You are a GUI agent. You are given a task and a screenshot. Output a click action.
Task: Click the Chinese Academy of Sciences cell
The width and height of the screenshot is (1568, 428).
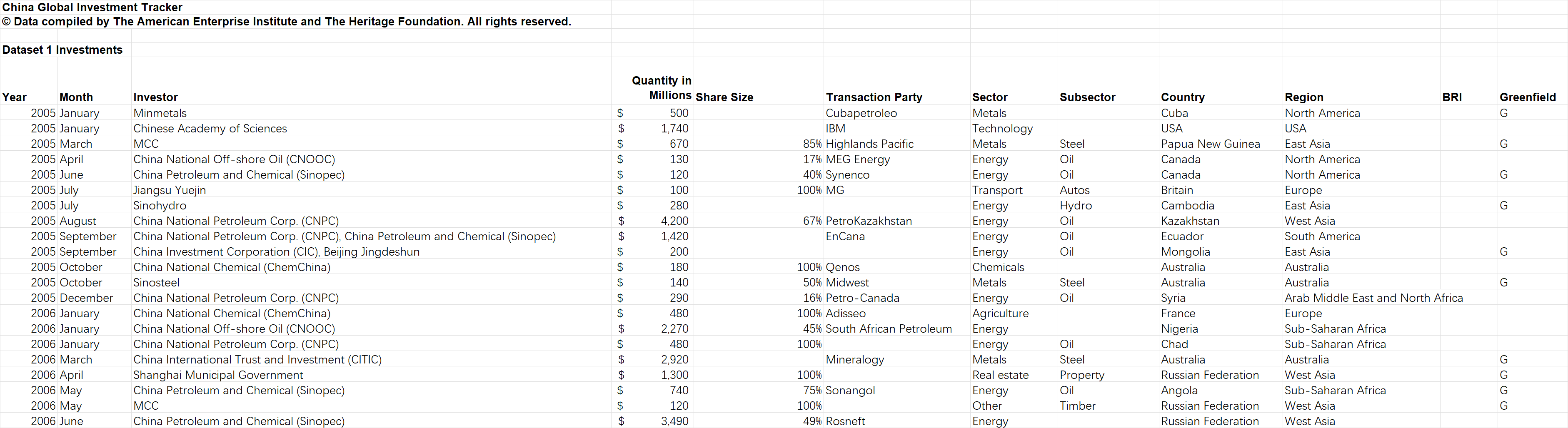210,128
